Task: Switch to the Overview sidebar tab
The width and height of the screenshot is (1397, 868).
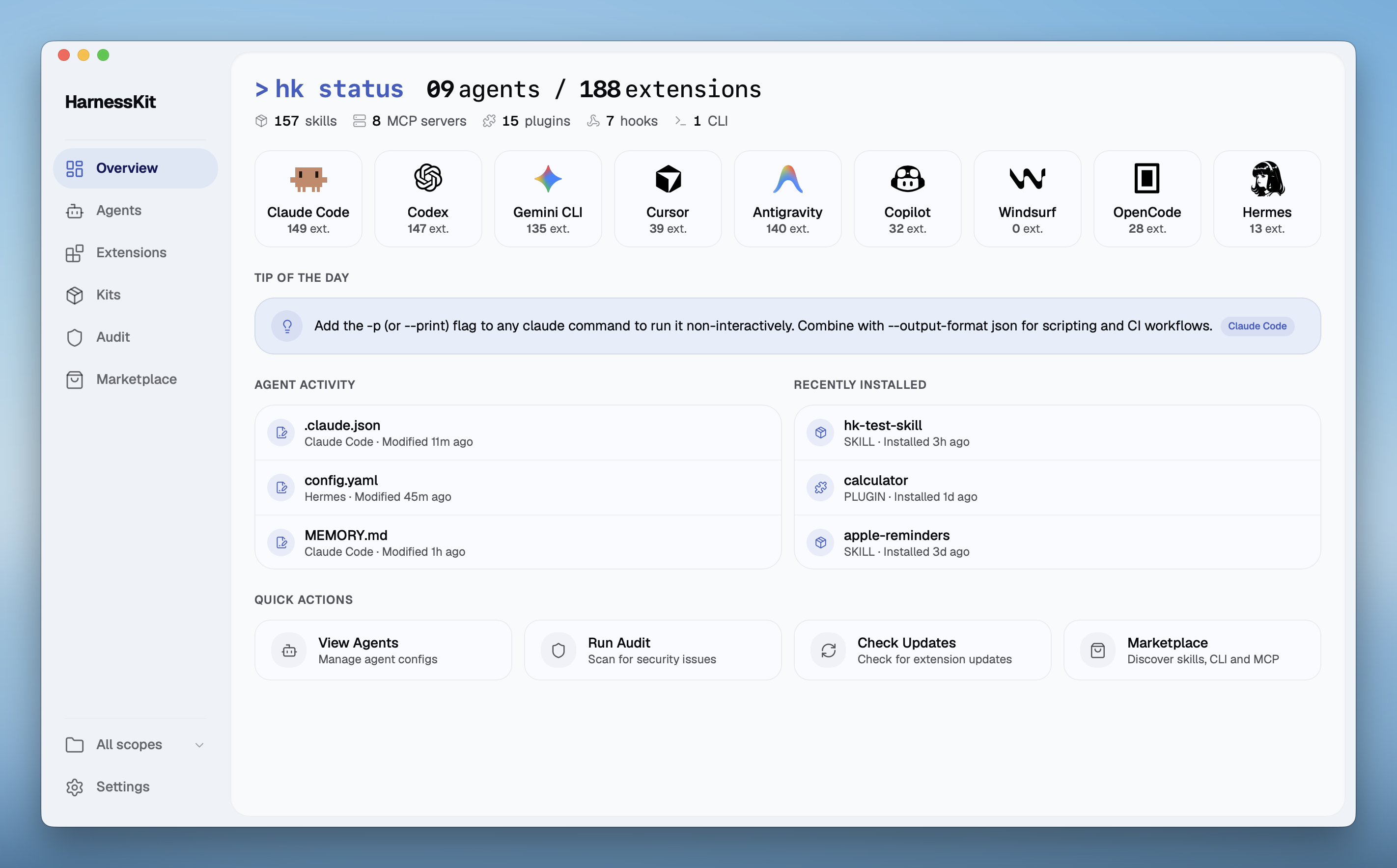Action: click(136, 168)
